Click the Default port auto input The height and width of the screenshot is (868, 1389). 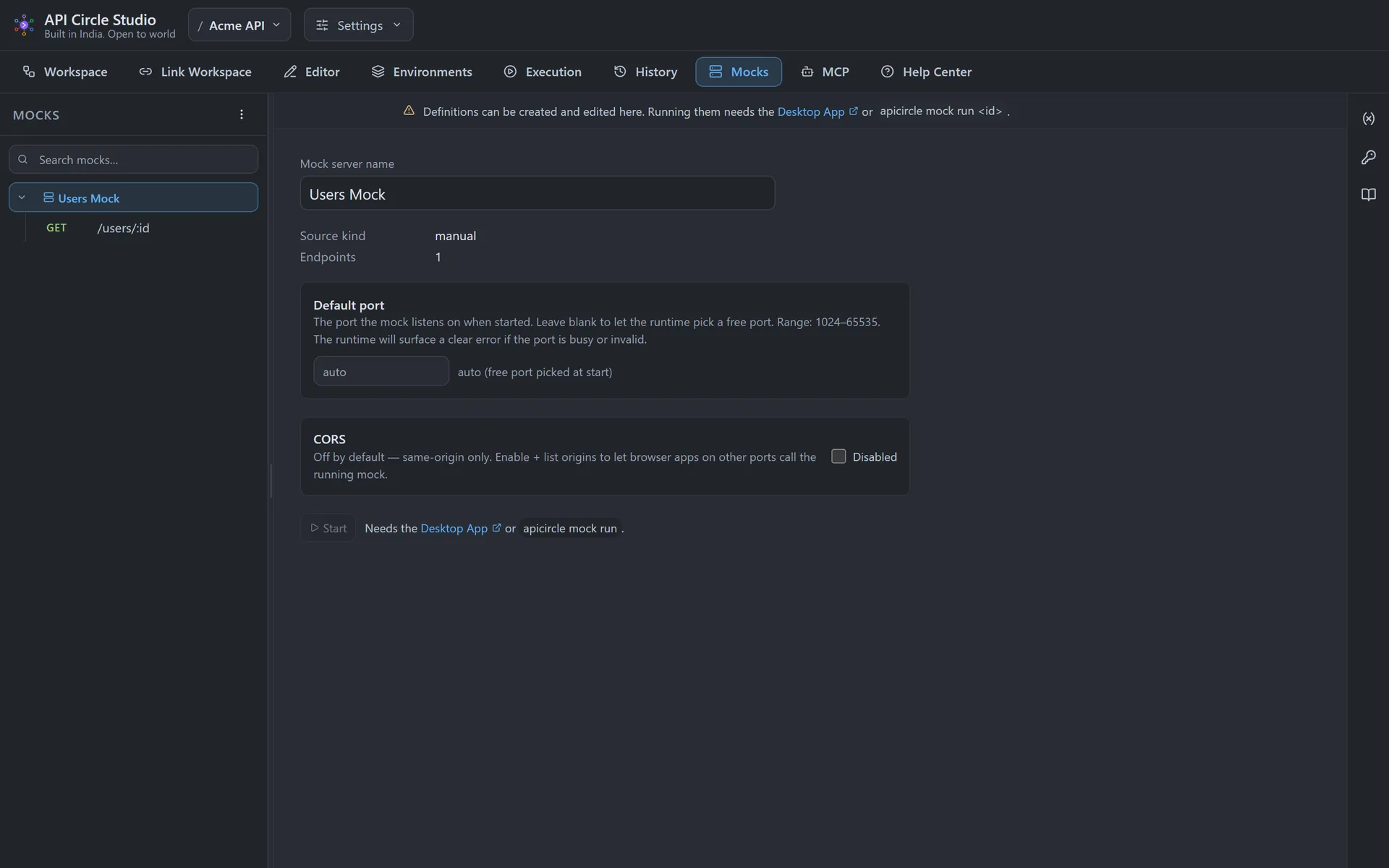pos(381,371)
